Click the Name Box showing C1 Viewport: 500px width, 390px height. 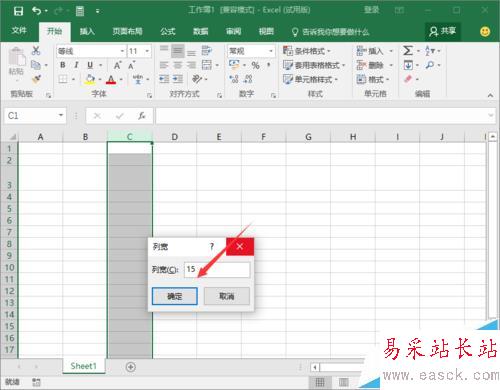pos(35,116)
